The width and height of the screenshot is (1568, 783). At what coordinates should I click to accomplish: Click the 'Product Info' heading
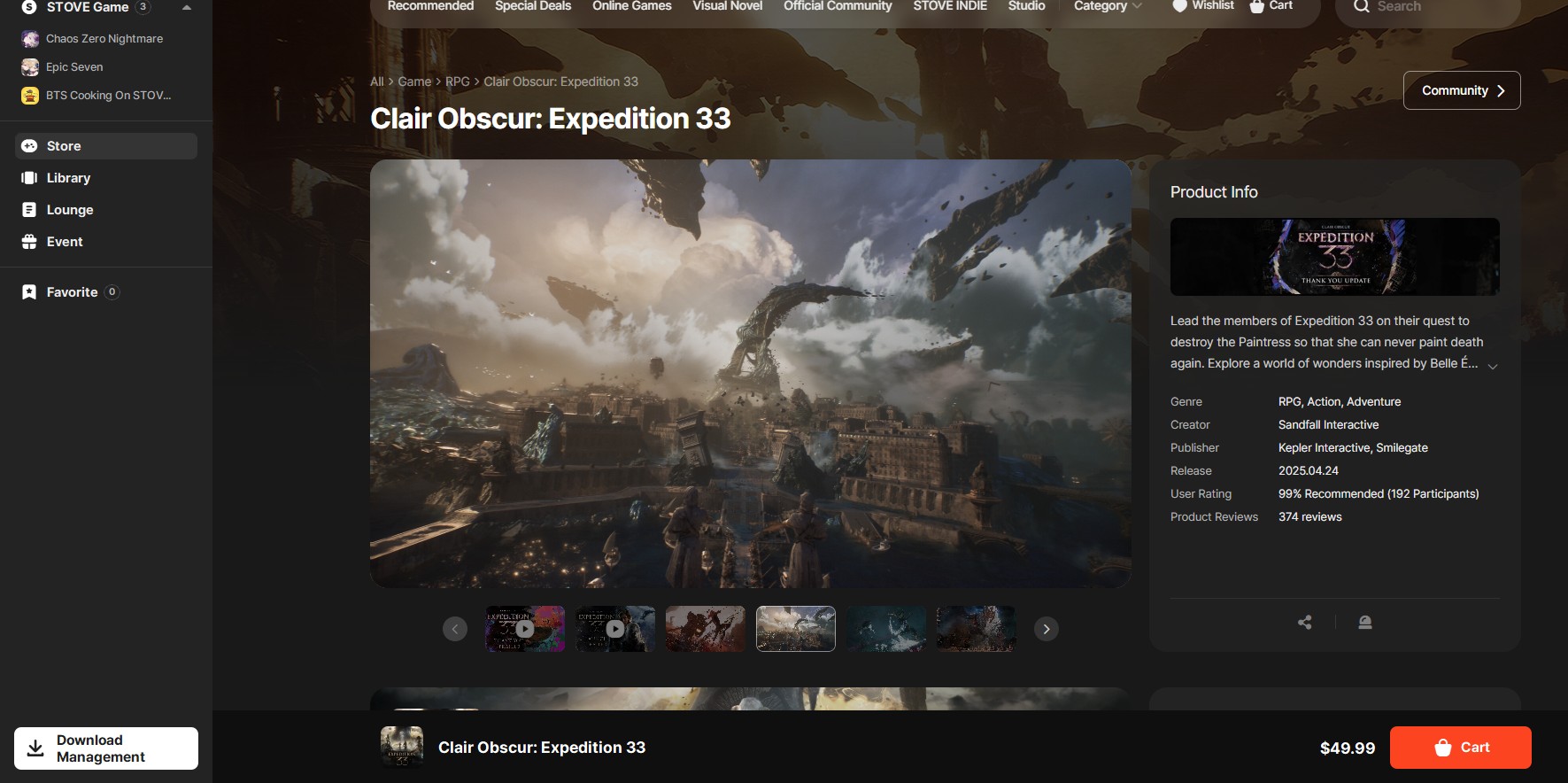pos(1214,192)
